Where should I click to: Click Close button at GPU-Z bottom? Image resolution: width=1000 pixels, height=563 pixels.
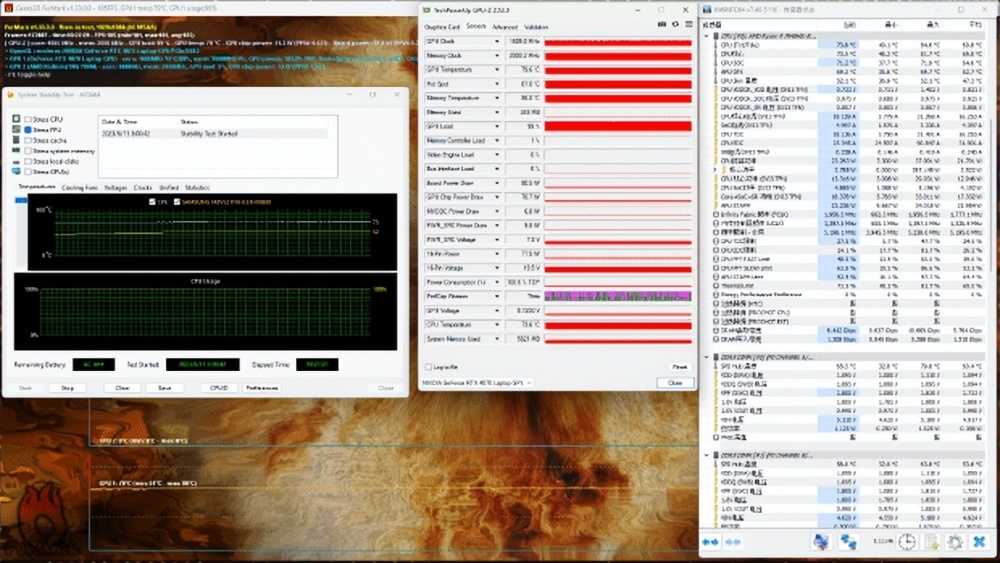[x=675, y=383]
